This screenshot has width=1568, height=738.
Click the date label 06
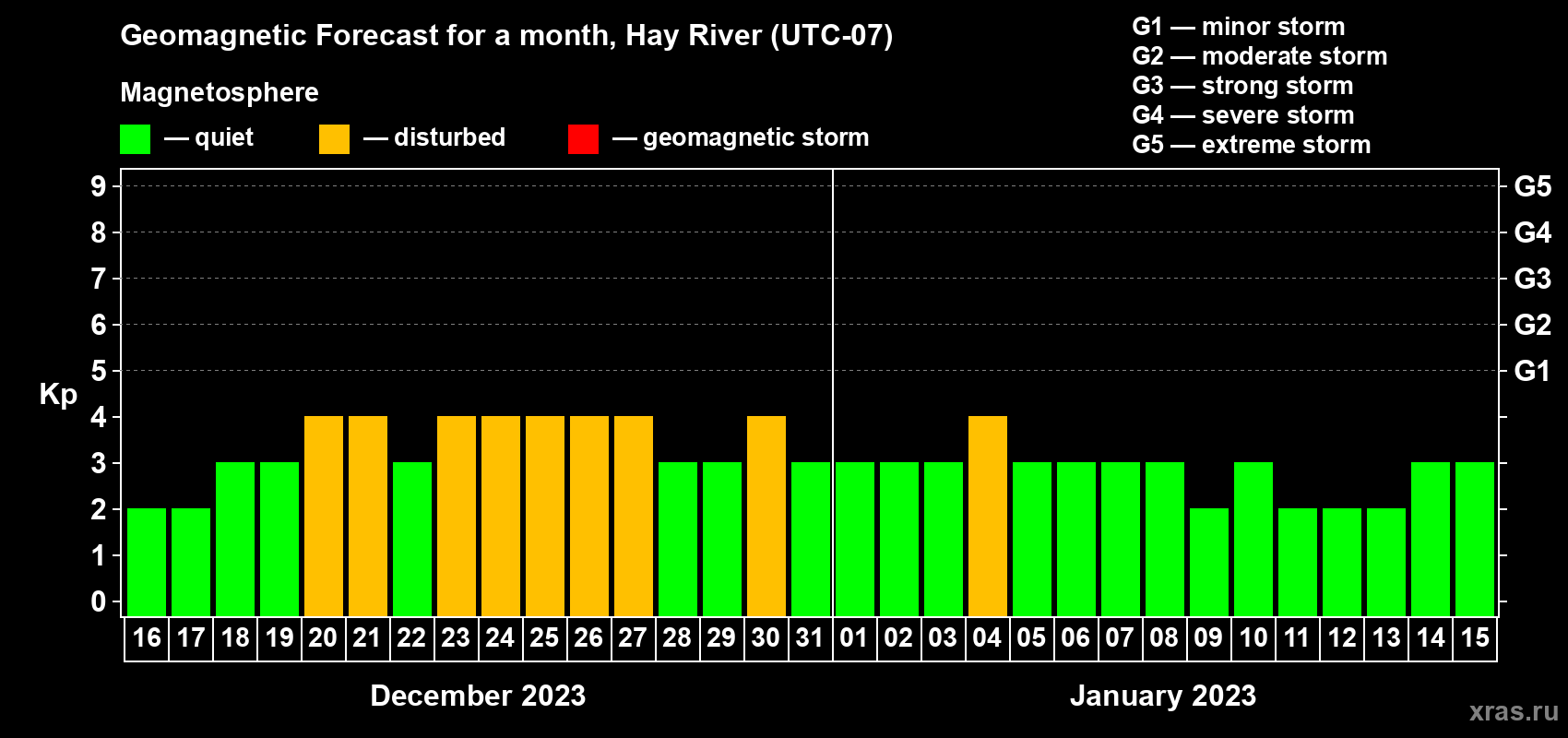coord(1075,637)
